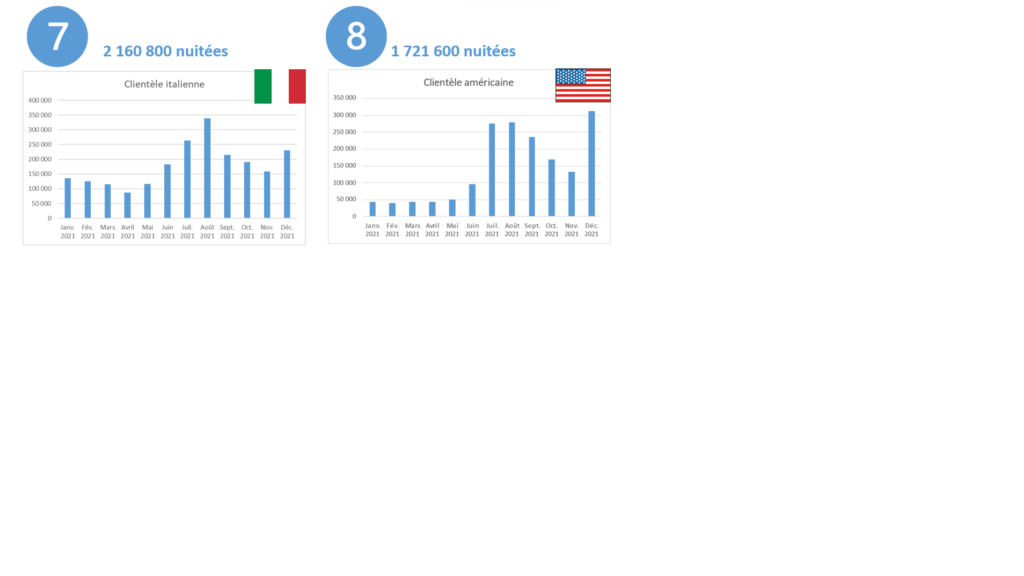
Task: Select the Juin 2021 bar in American chart
Action: pyautogui.click(x=472, y=200)
